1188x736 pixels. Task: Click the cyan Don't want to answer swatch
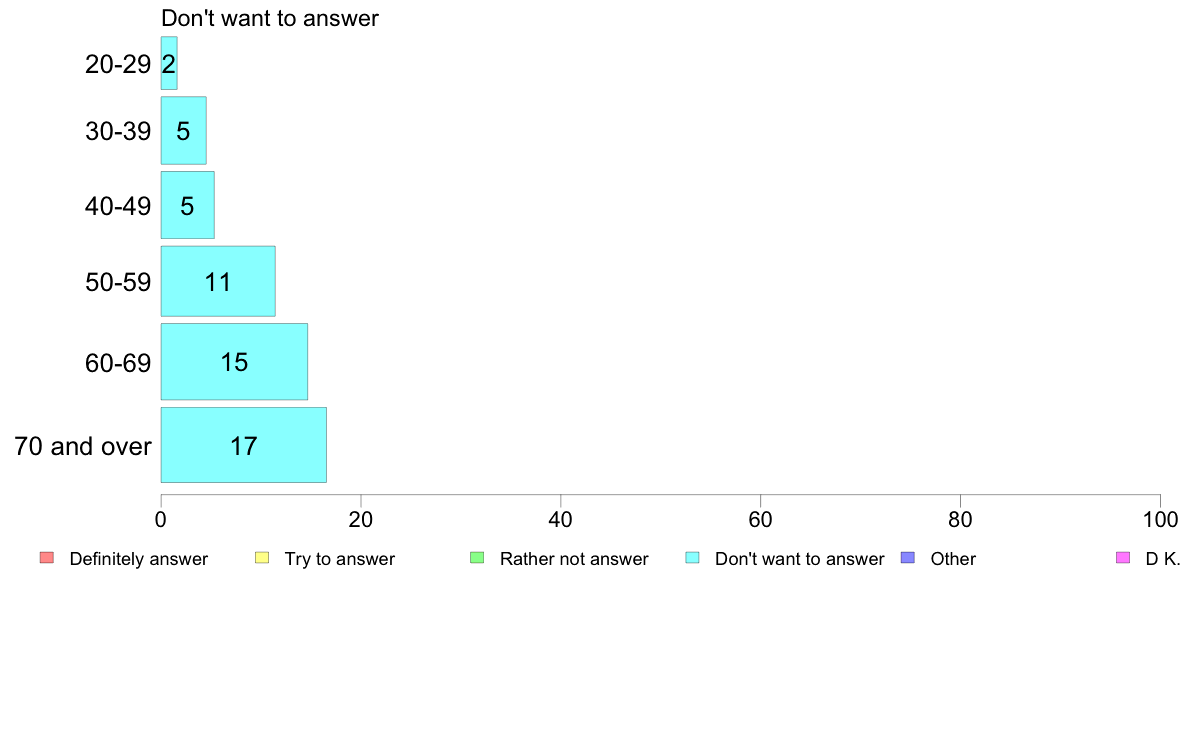[x=692, y=558]
